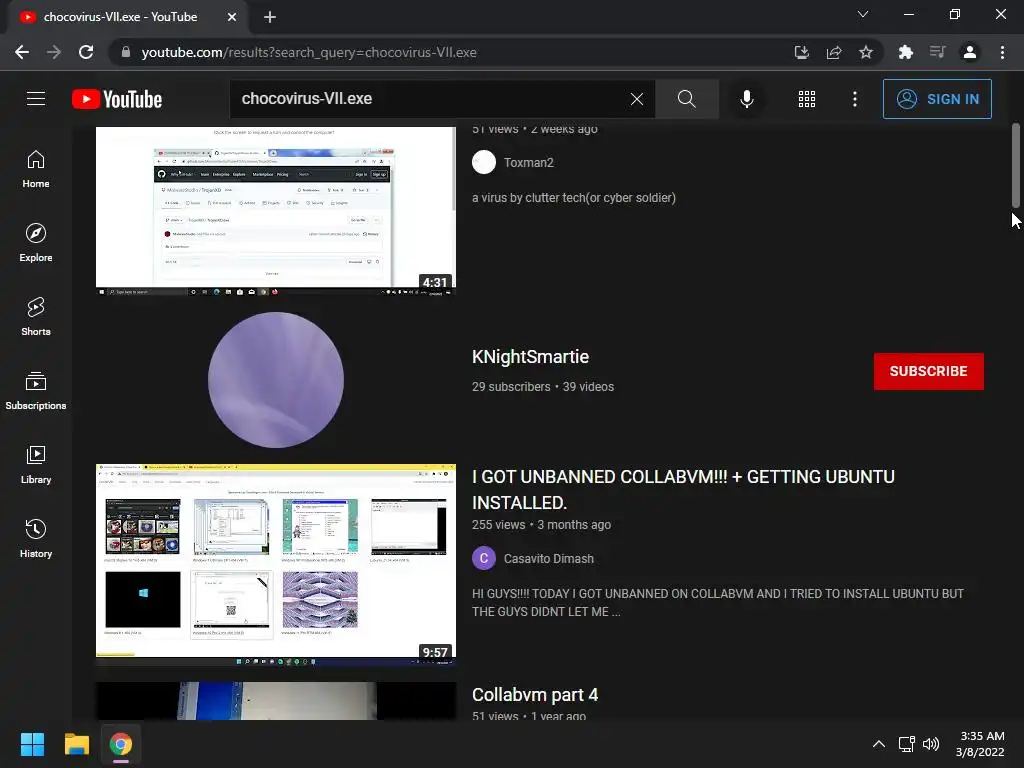
Task: Click the SIGN IN button
Action: point(937,99)
